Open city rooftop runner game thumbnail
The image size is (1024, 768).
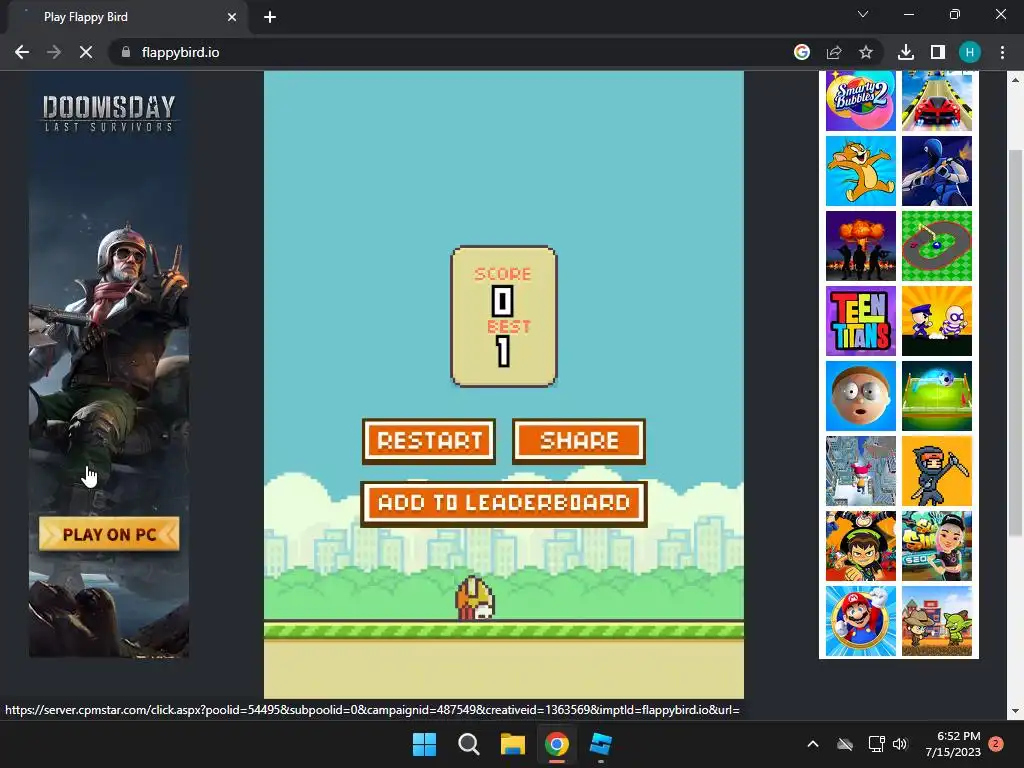(861, 472)
